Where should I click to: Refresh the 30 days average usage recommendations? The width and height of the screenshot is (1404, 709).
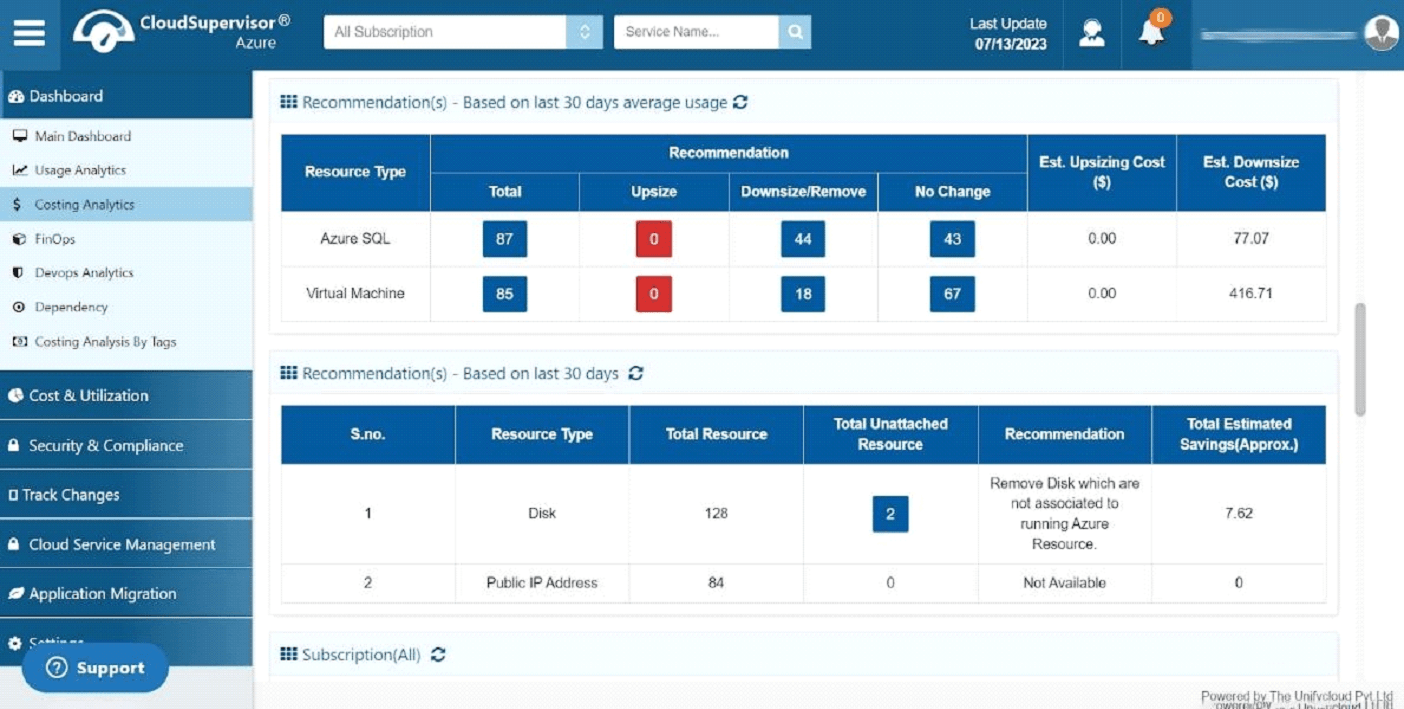click(x=740, y=102)
